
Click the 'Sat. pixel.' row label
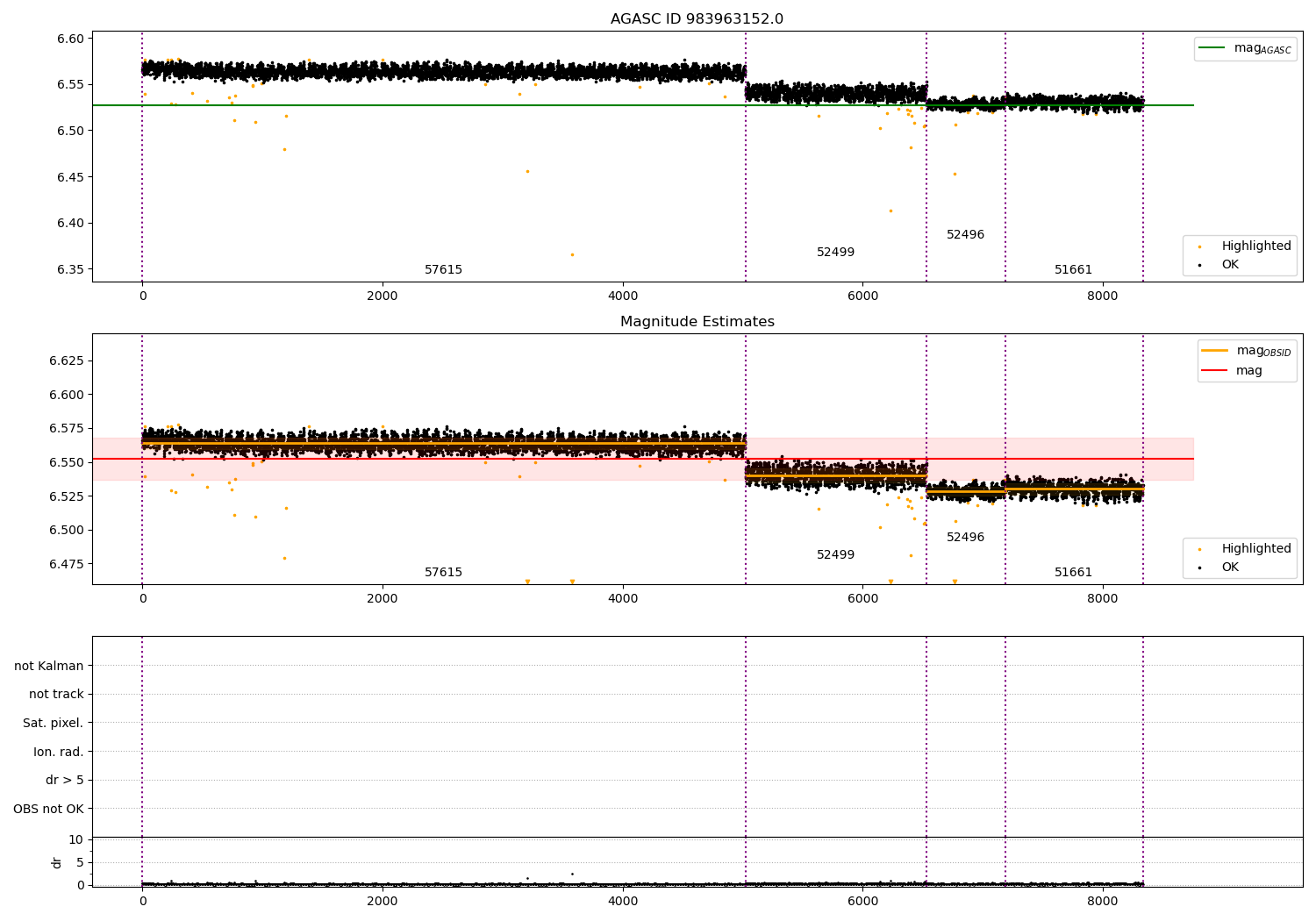pos(54,723)
